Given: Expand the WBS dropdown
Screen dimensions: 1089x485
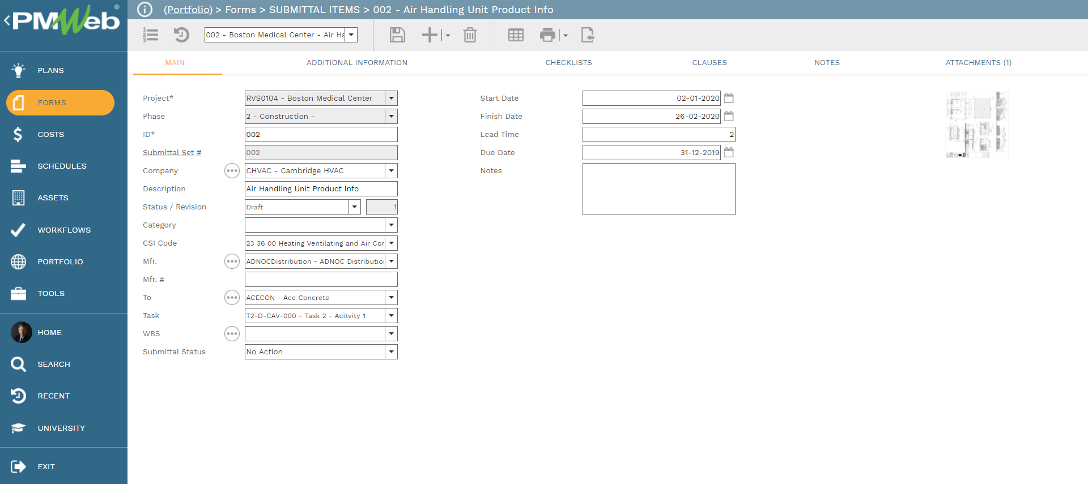Looking at the screenshot, I should pyautogui.click(x=392, y=334).
